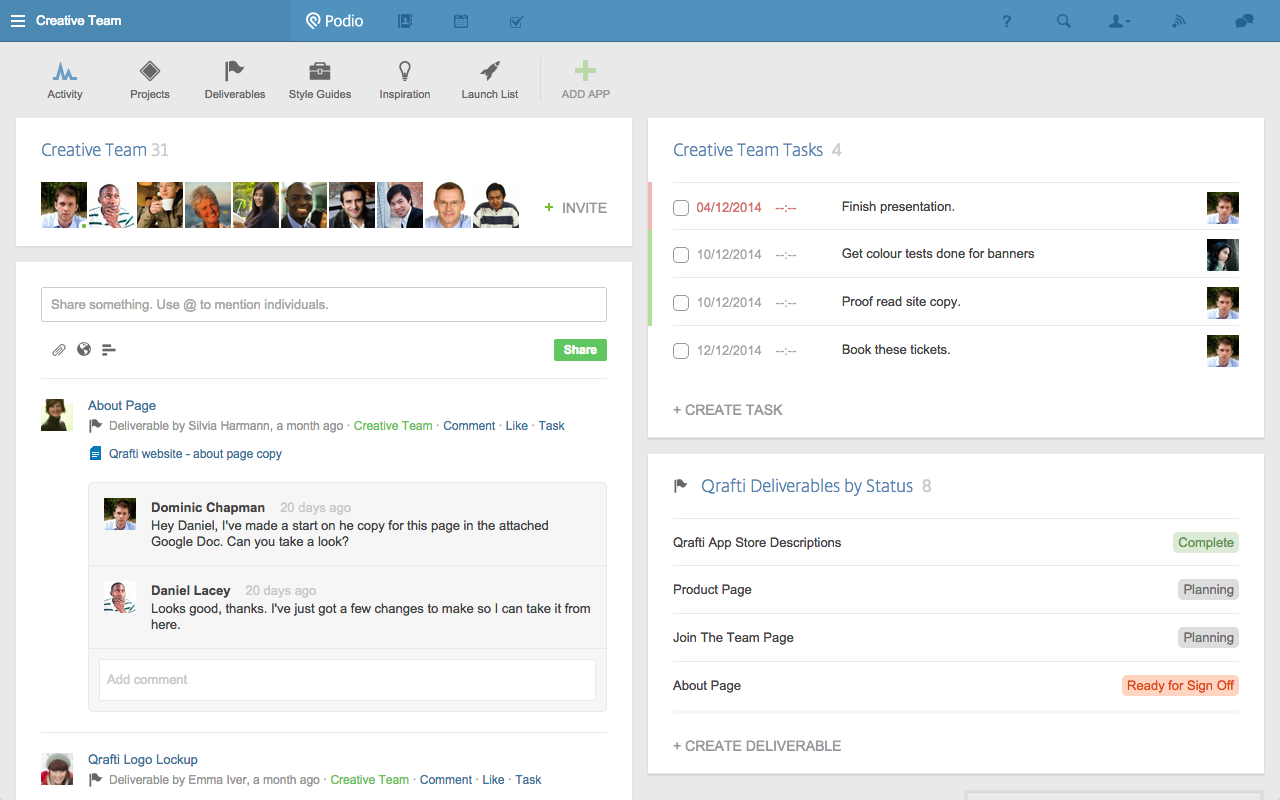Tick the Proof read site copy checkbox
Viewport: 1280px width, 800px height.
[681, 303]
